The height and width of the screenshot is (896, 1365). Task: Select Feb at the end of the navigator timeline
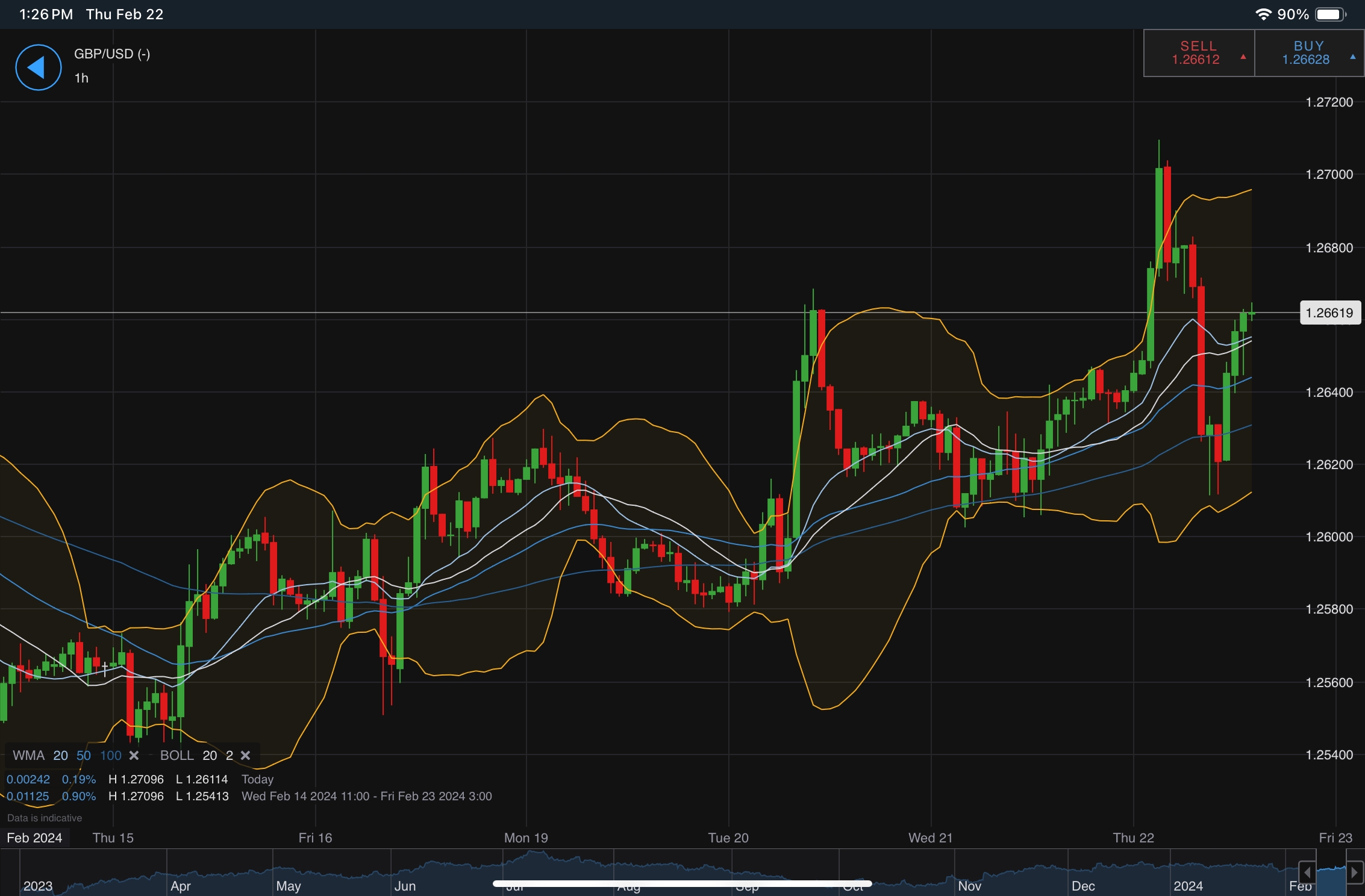click(x=1299, y=886)
